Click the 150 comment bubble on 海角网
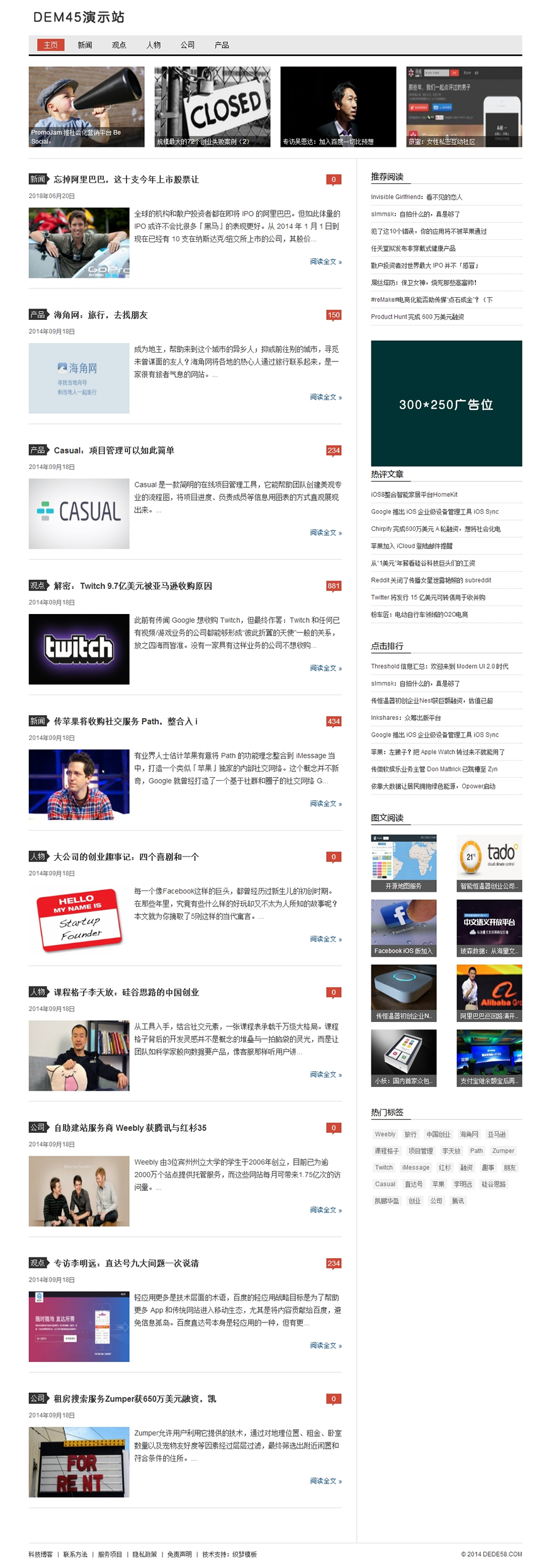 [x=333, y=315]
